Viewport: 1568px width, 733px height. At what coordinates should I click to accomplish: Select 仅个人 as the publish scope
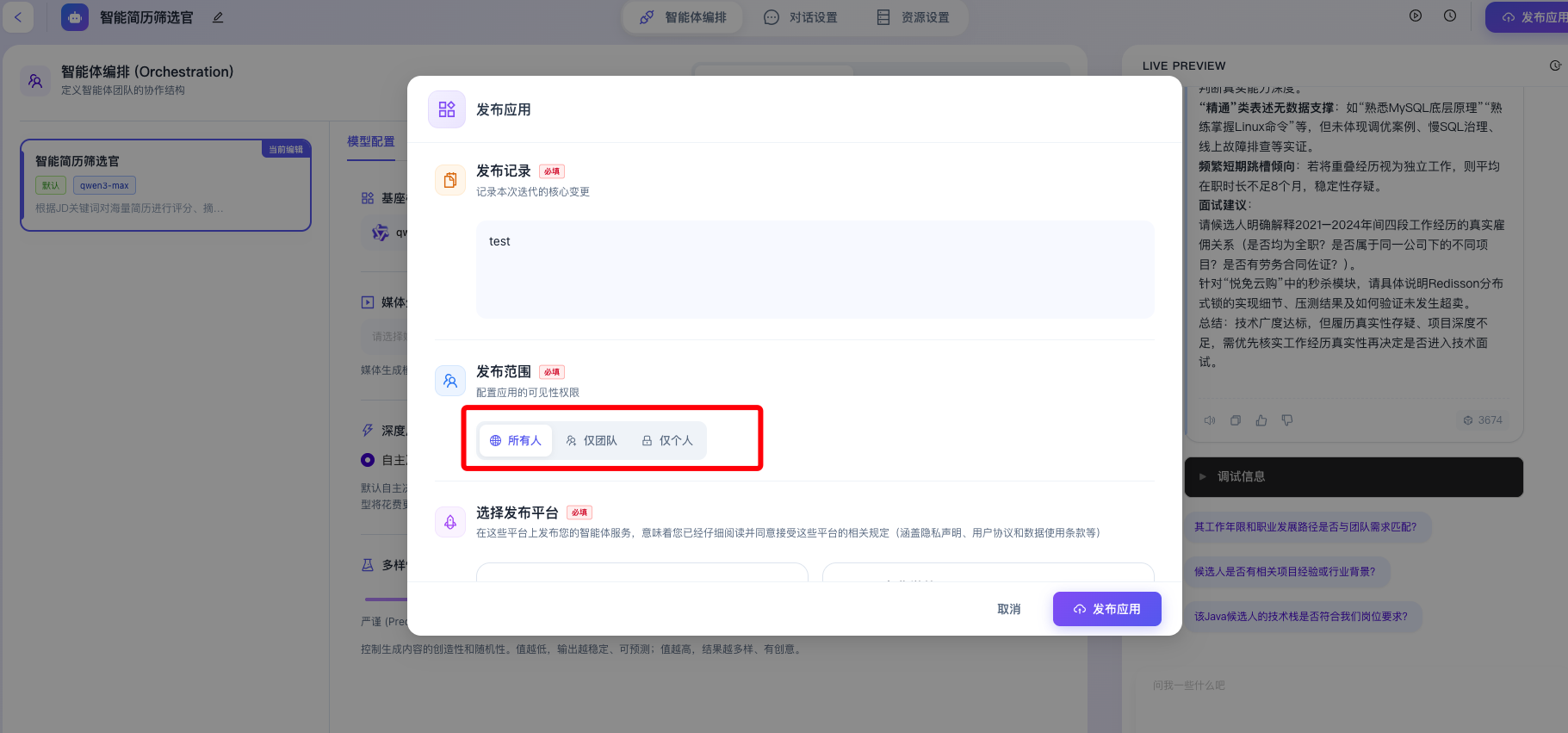tap(667, 441)
